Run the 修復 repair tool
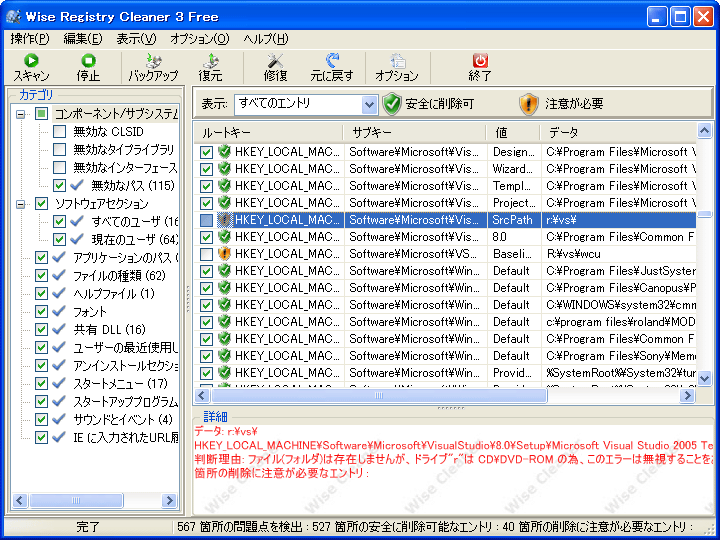Viewport: 720px width, 540px height. 276,61
